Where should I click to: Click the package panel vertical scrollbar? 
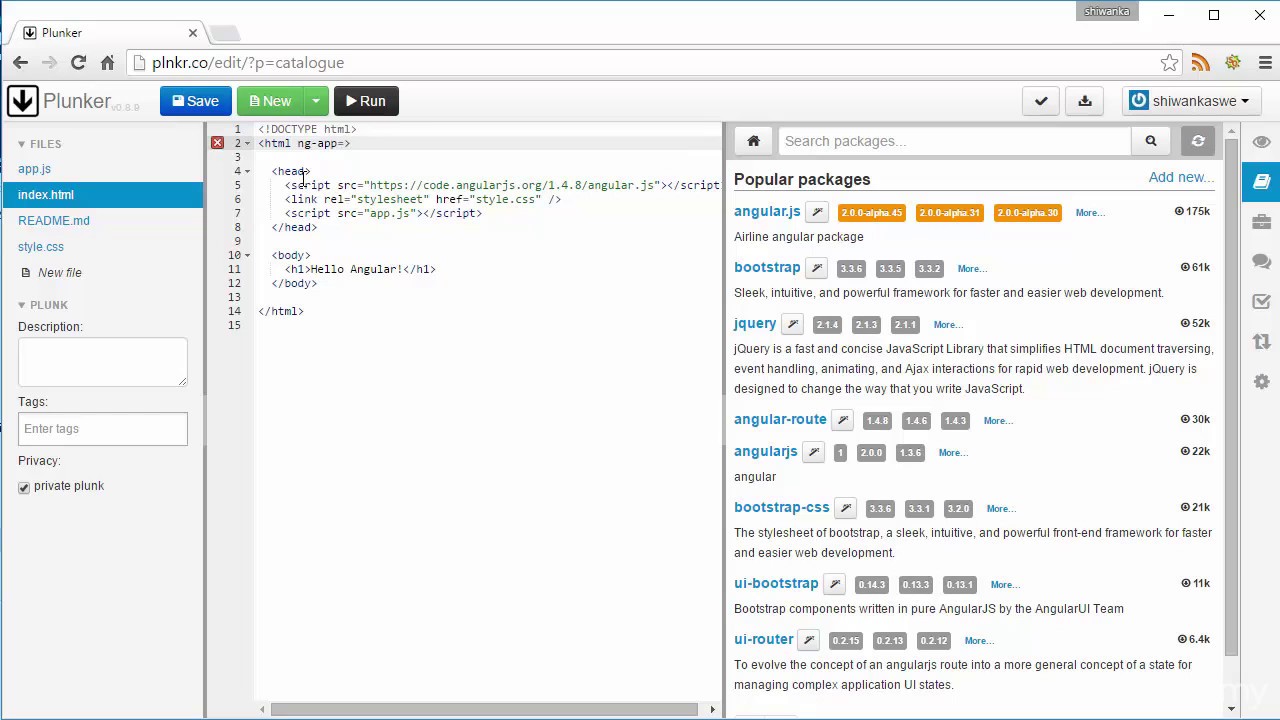[1231, 398]
